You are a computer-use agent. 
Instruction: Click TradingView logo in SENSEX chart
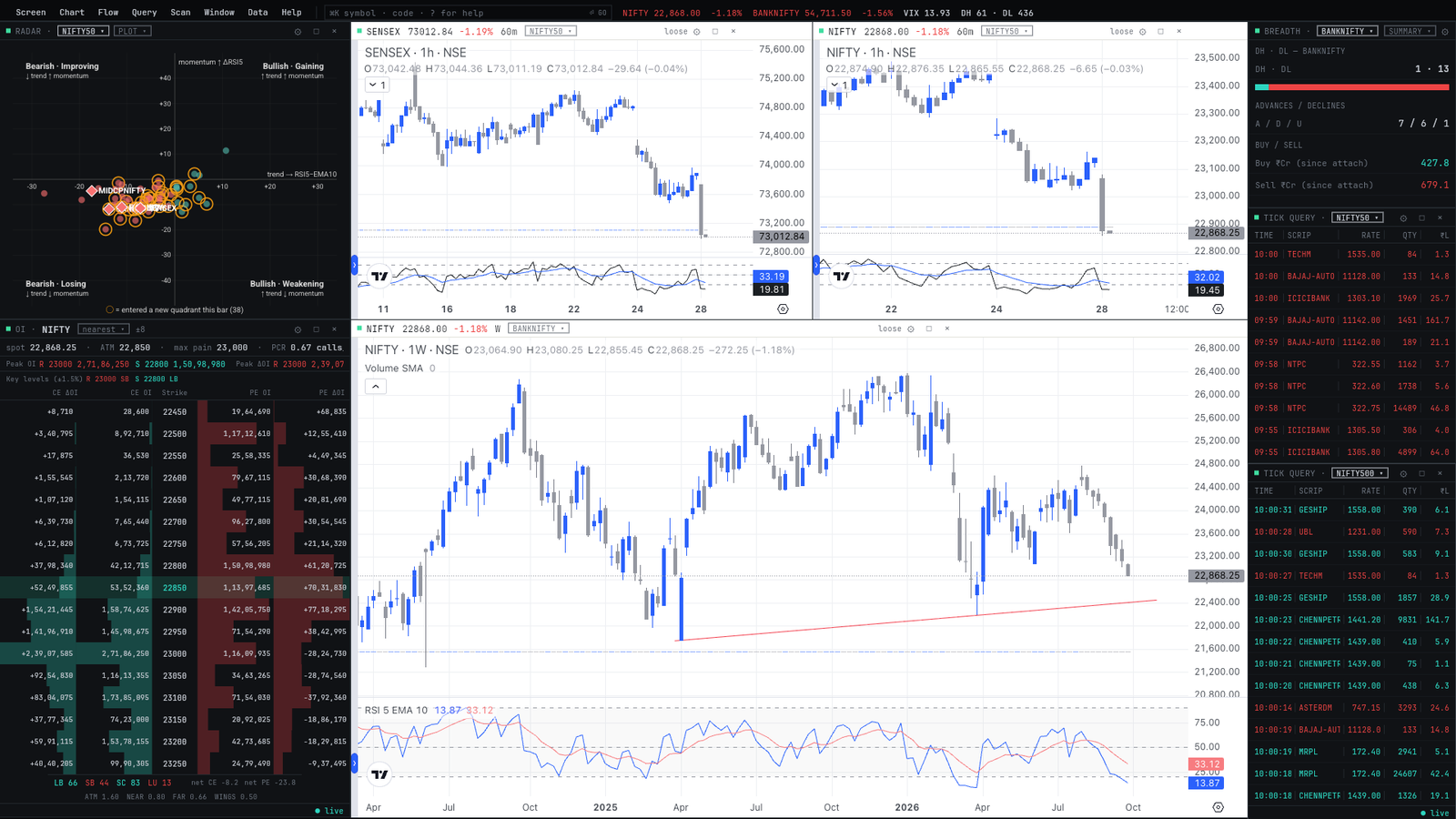[x=379, y=276]
